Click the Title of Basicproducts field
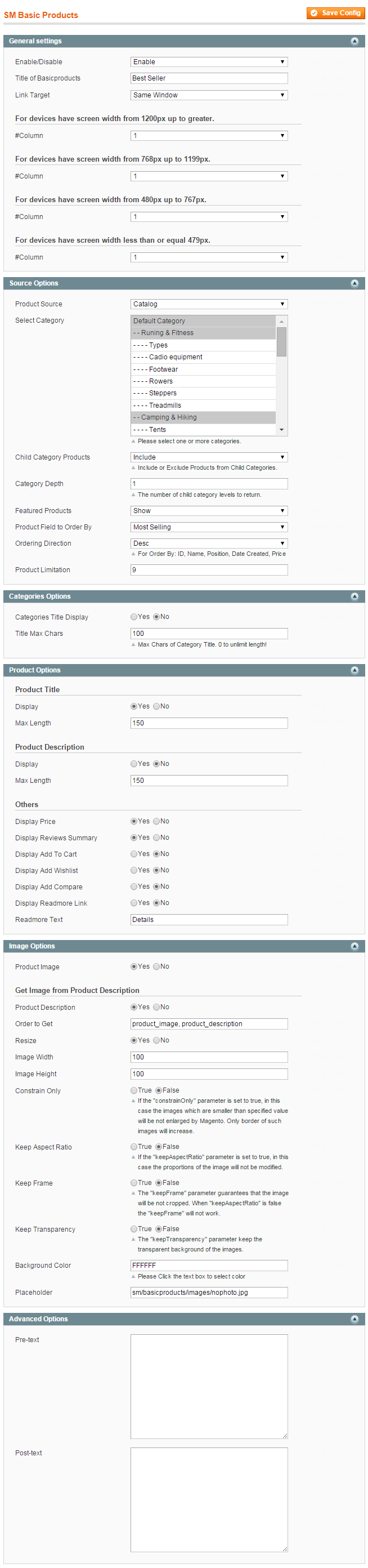 click(x=209, y=78)
